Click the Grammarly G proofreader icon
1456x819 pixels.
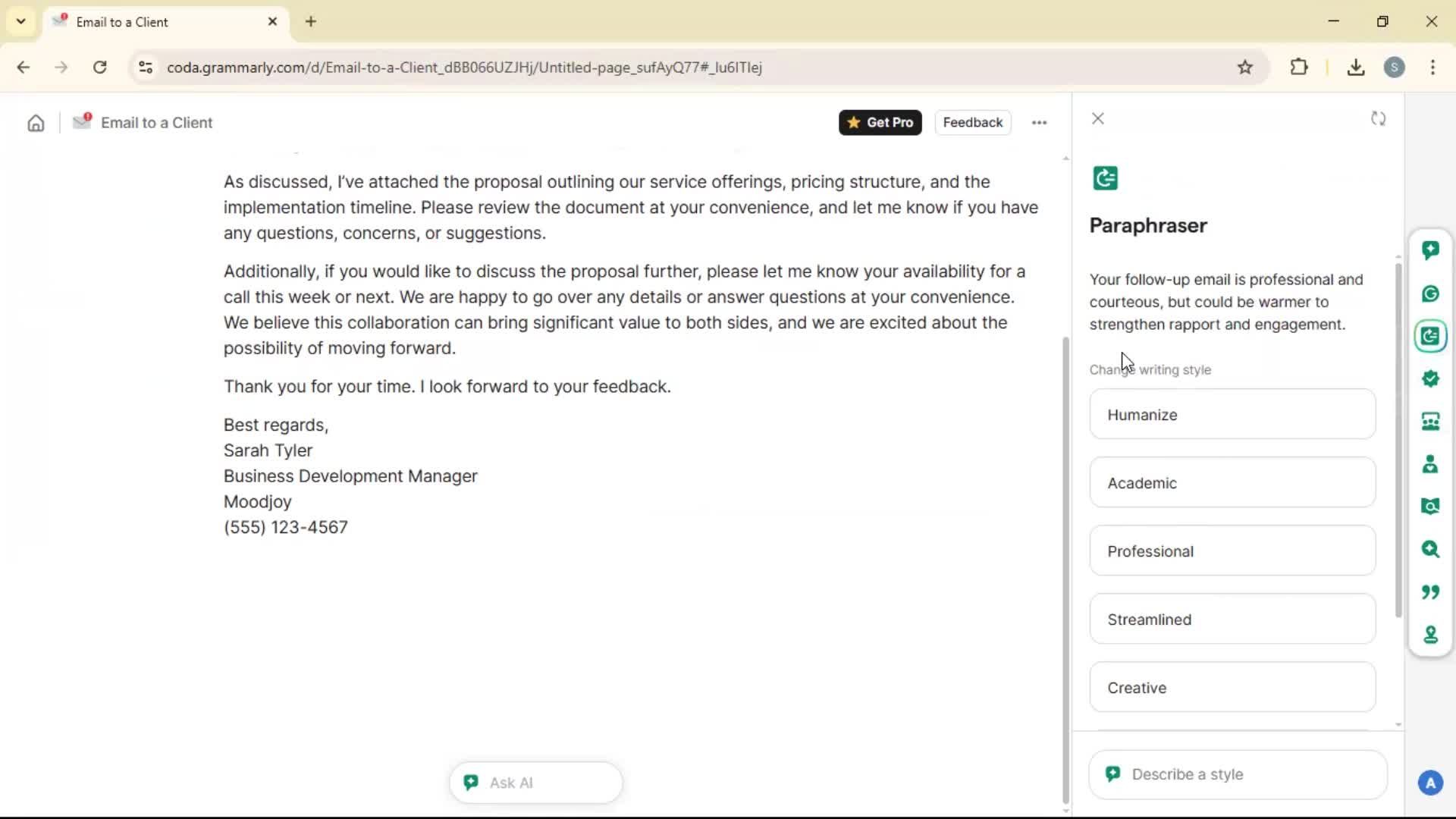1430,293
